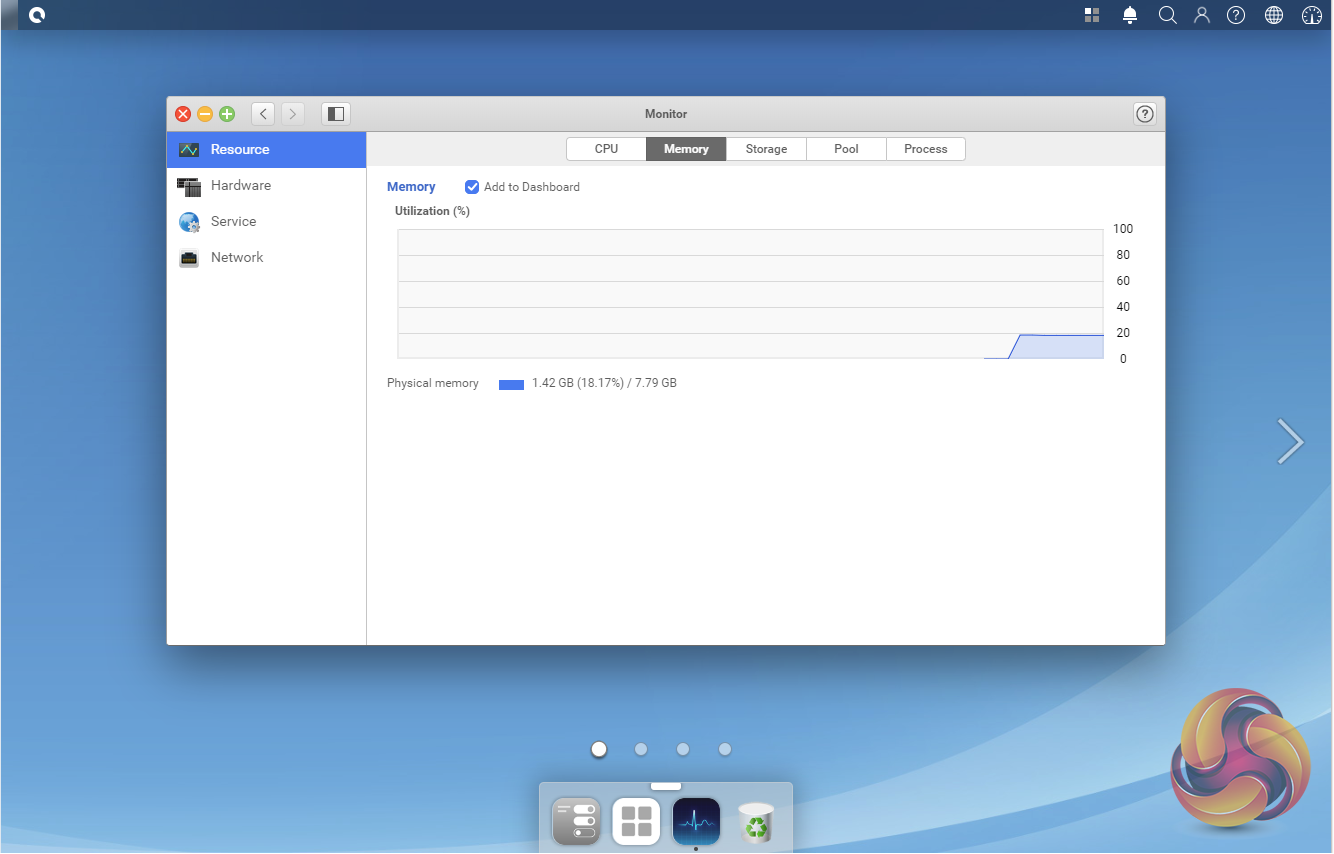1334x854 pixels.
Task: Switch to the Storage tab
Action: 766,149
